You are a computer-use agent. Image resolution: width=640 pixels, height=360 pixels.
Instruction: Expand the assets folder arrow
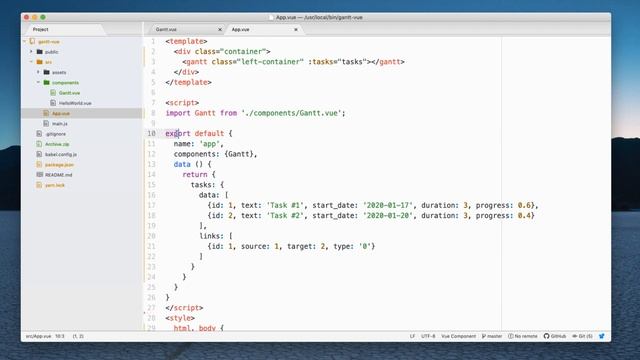(x=38, y=72)
